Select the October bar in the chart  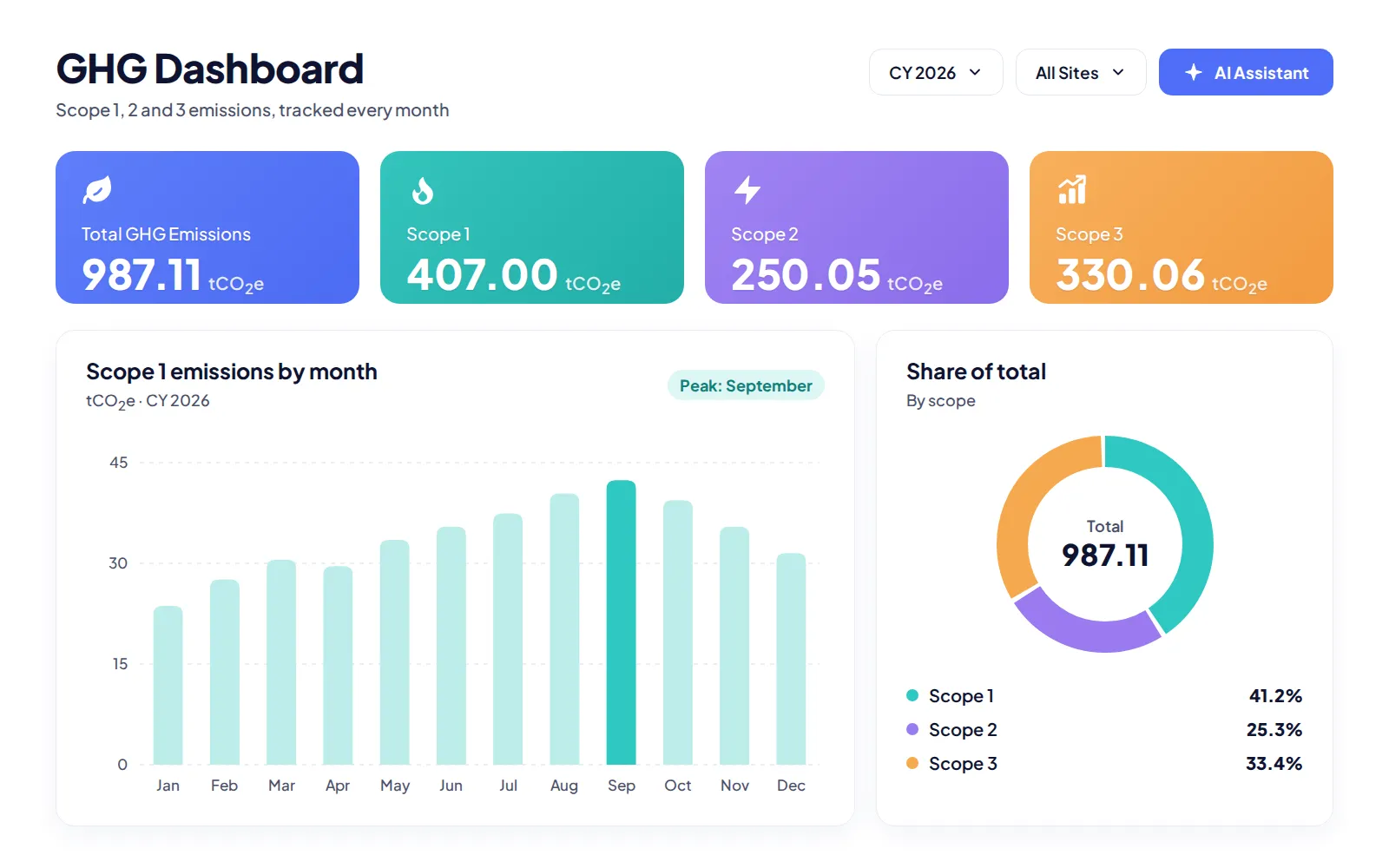(x=677, y=633)
